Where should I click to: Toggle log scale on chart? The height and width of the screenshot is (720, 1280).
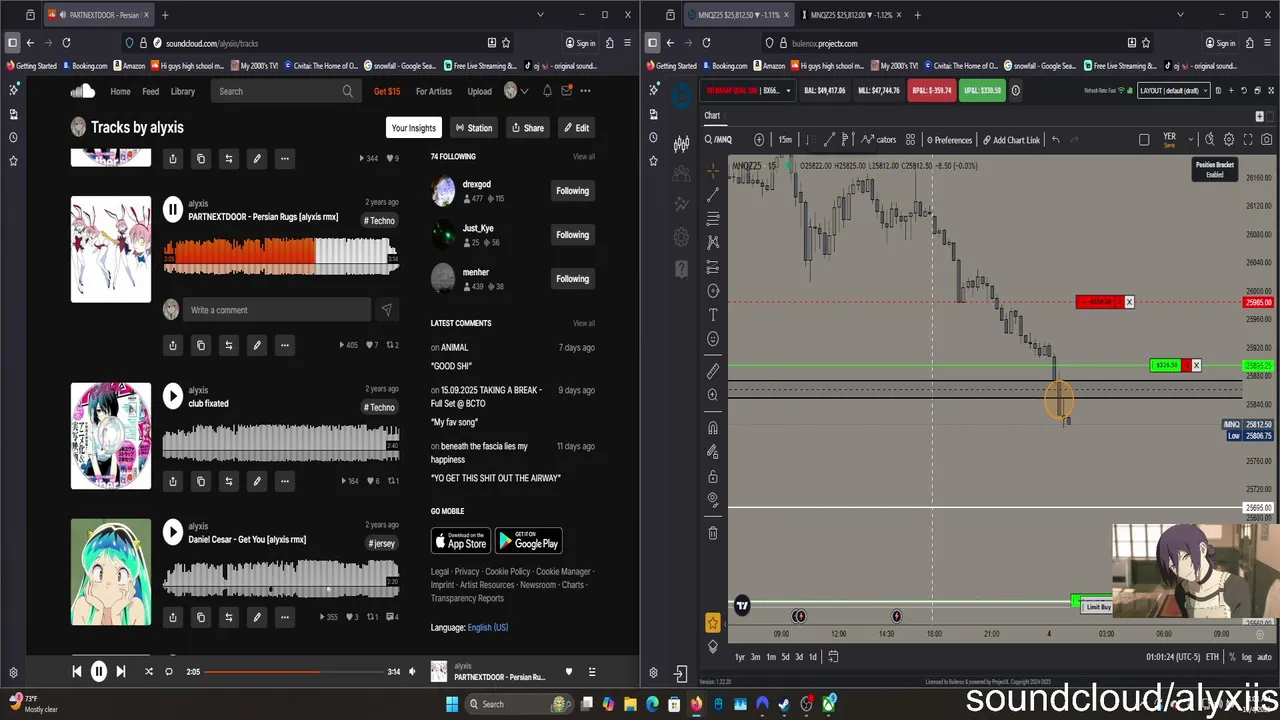1246,657
